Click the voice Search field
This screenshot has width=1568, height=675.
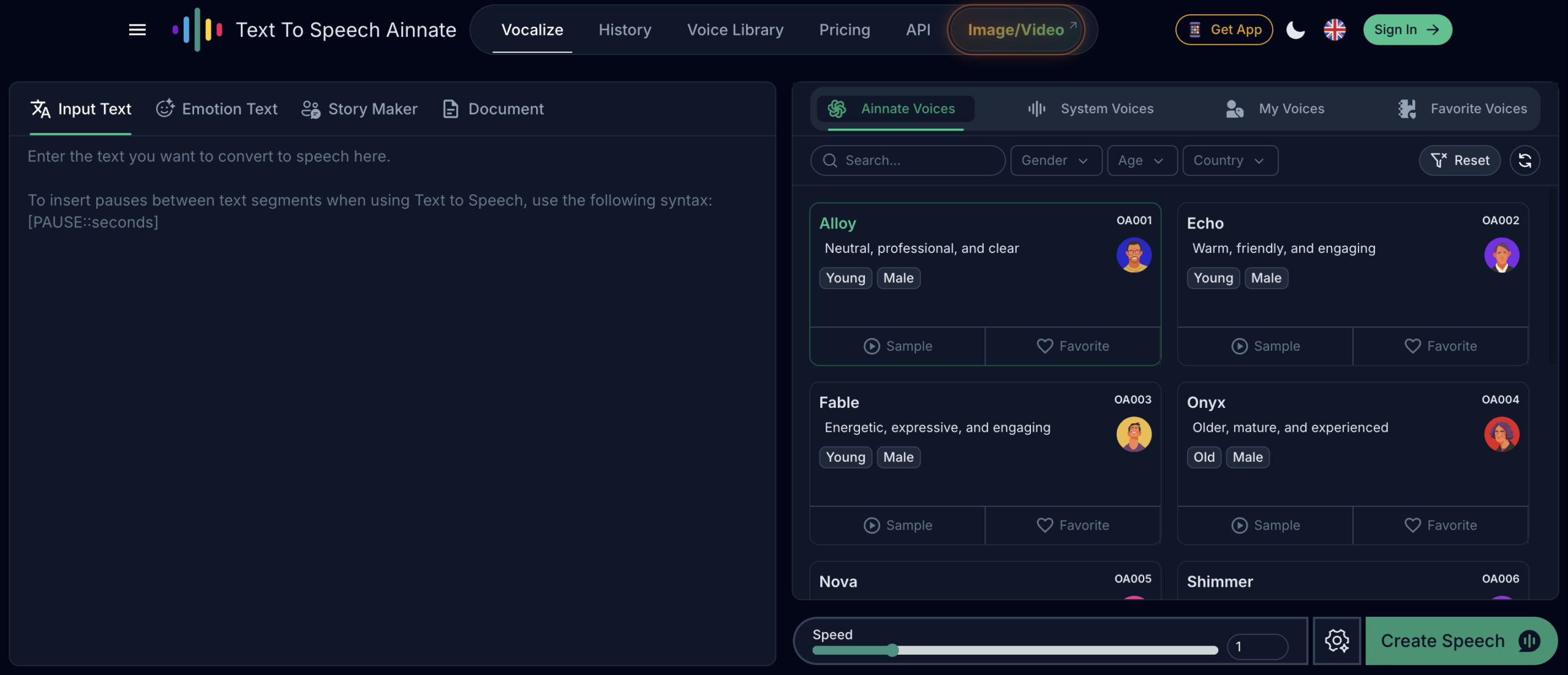(908, 160)
